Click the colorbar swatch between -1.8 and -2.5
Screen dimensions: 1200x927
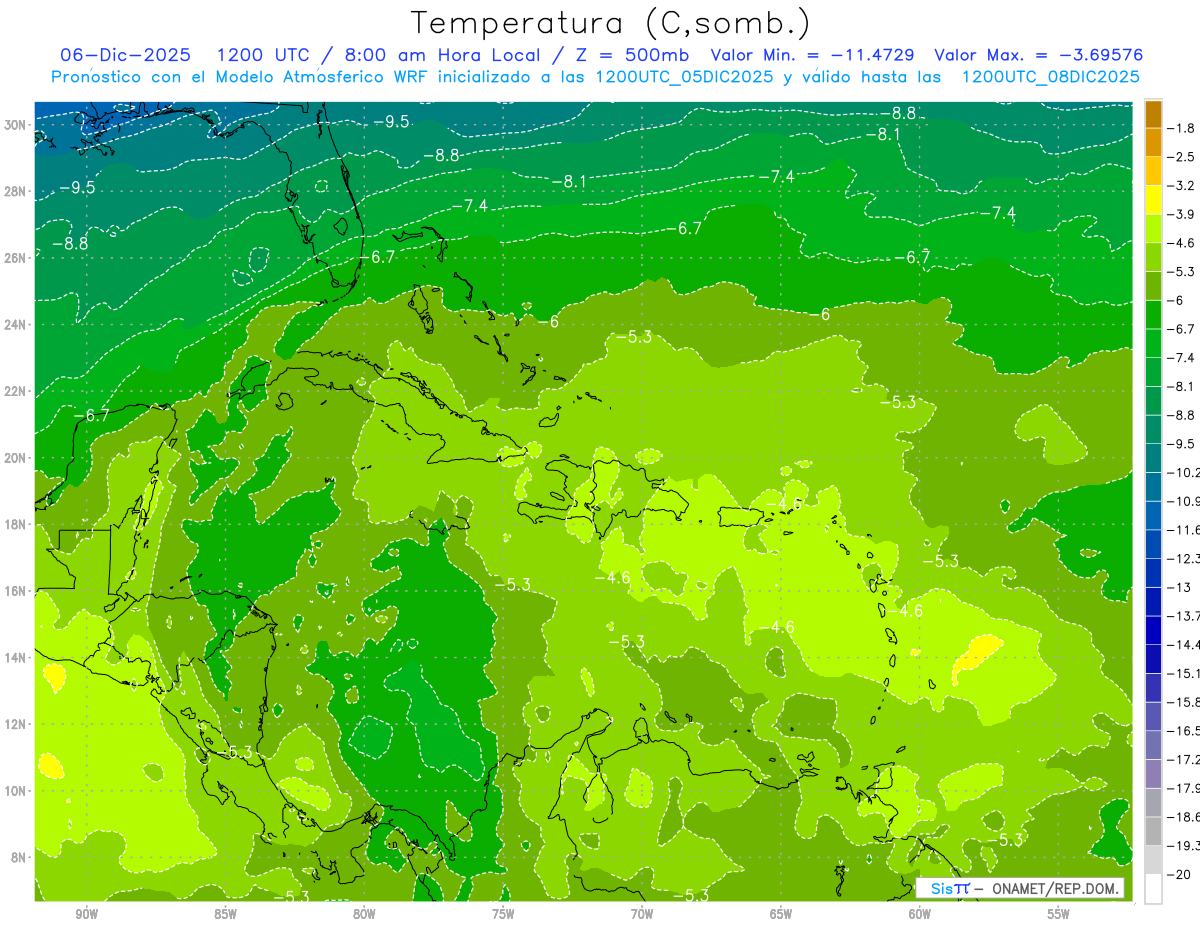pos(1153,142)
